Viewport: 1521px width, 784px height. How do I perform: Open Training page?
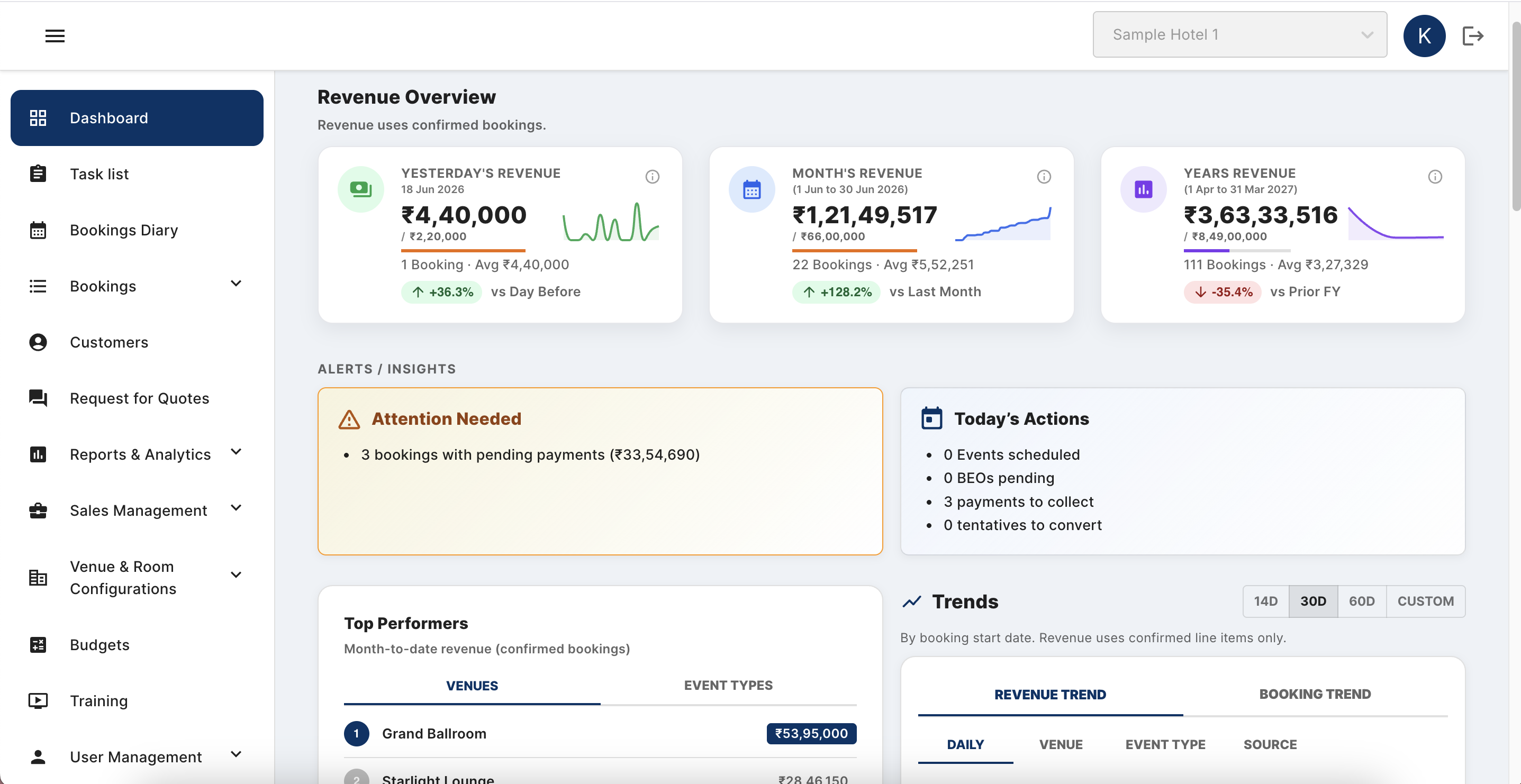coord(137,701)
